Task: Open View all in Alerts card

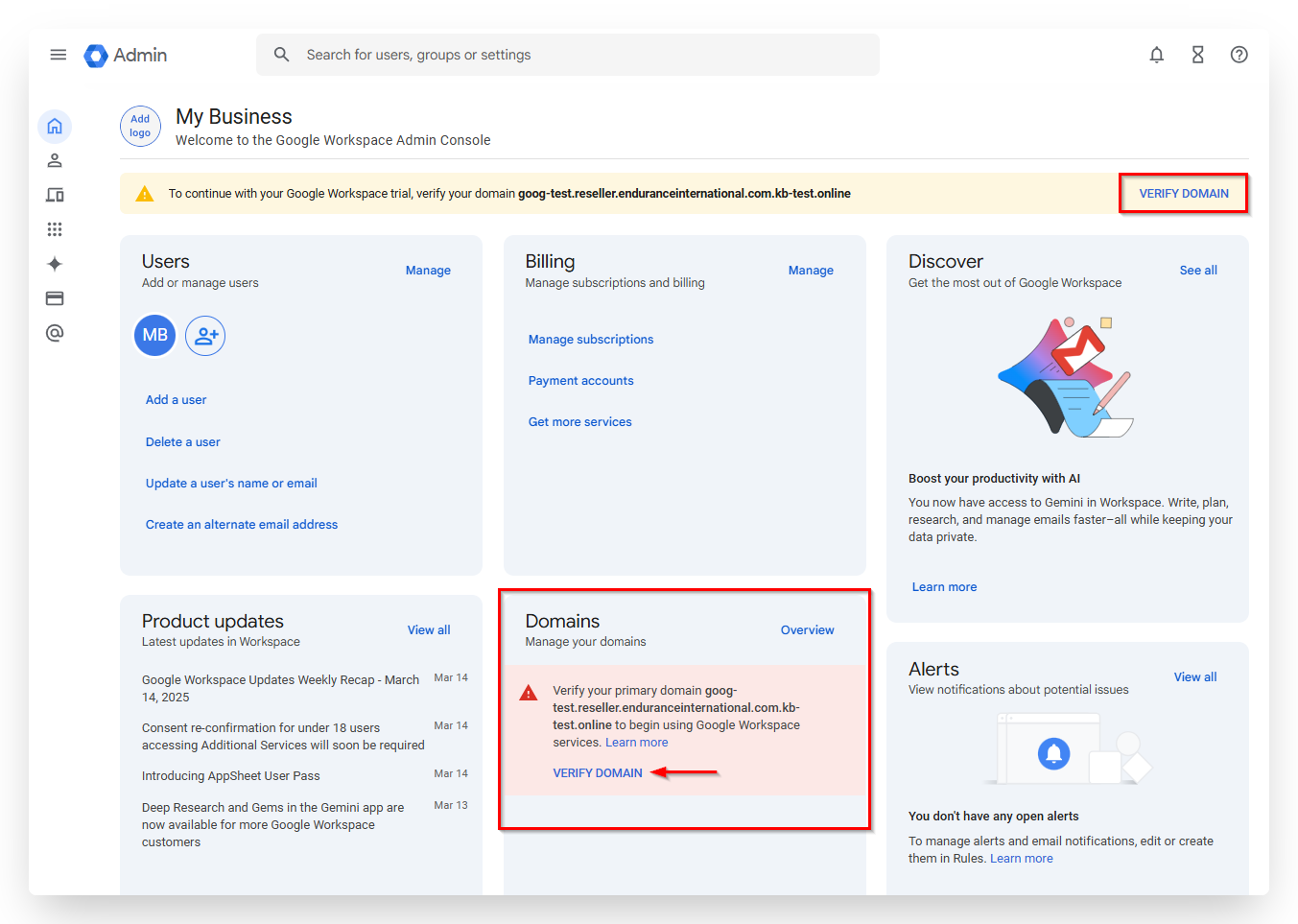Action: coord(1195,677)
